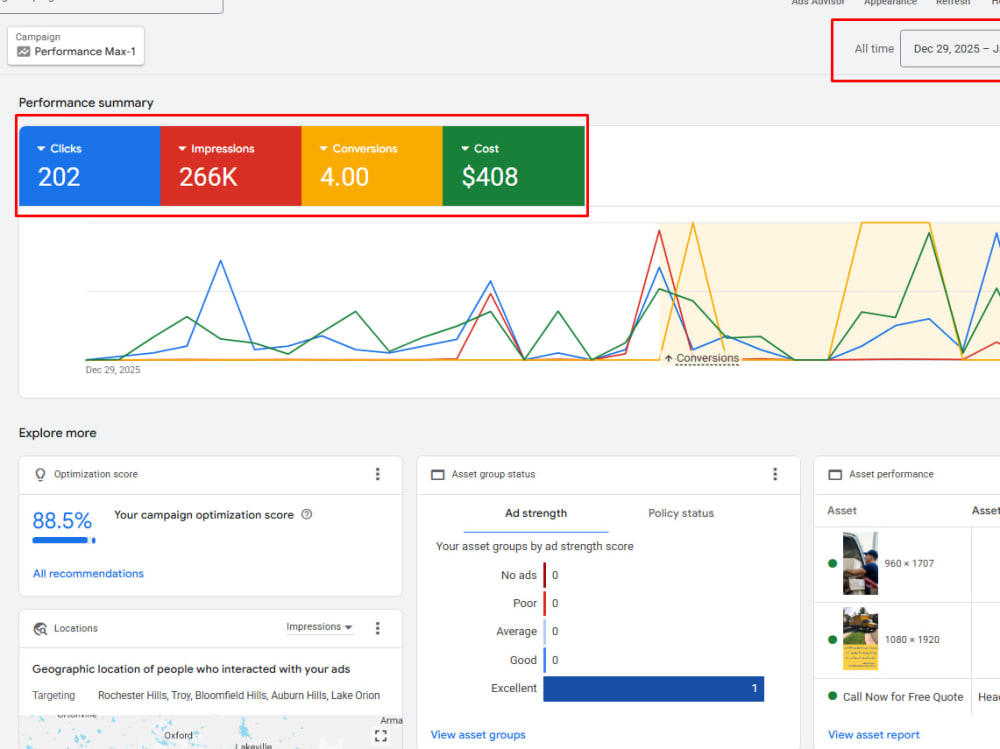
Task: Open the Cost metric dropdown
Action: pos(480,149)
